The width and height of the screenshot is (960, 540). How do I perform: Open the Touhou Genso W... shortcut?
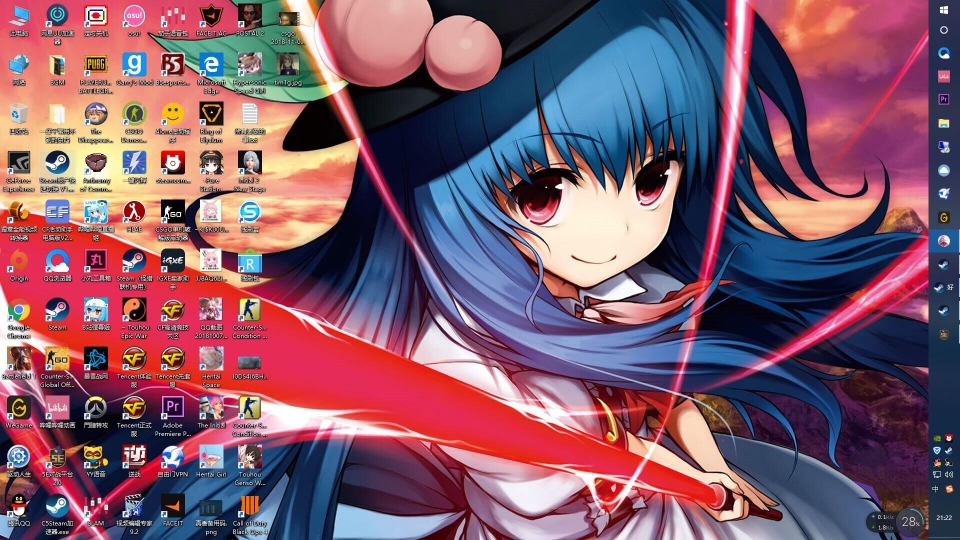[250, 465]
